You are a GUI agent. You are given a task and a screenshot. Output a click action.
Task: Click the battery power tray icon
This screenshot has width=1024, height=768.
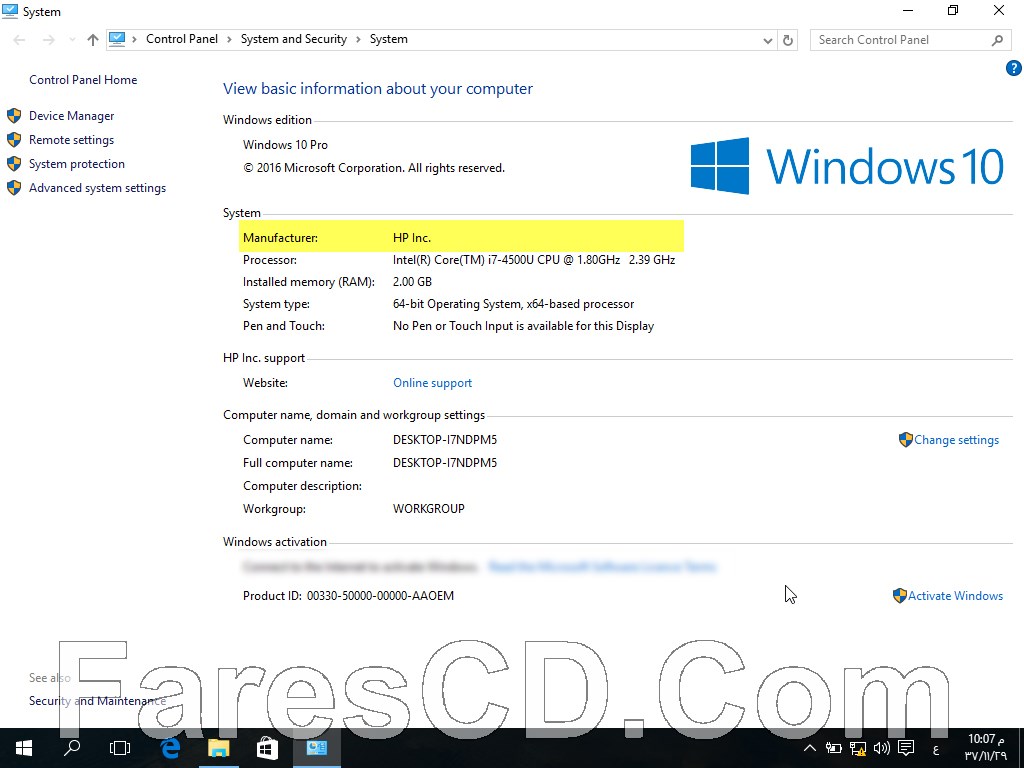click(833, 748)
